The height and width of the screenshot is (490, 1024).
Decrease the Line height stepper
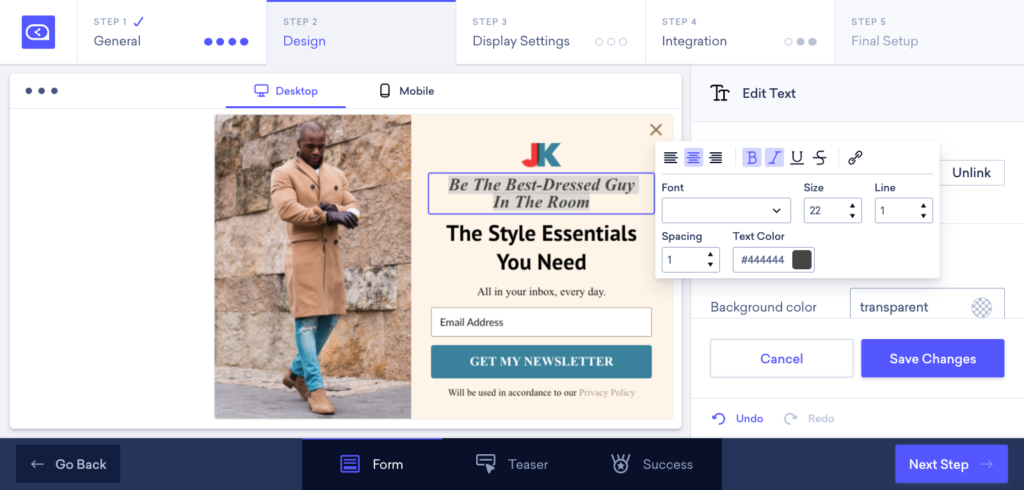tap(923, 216)
